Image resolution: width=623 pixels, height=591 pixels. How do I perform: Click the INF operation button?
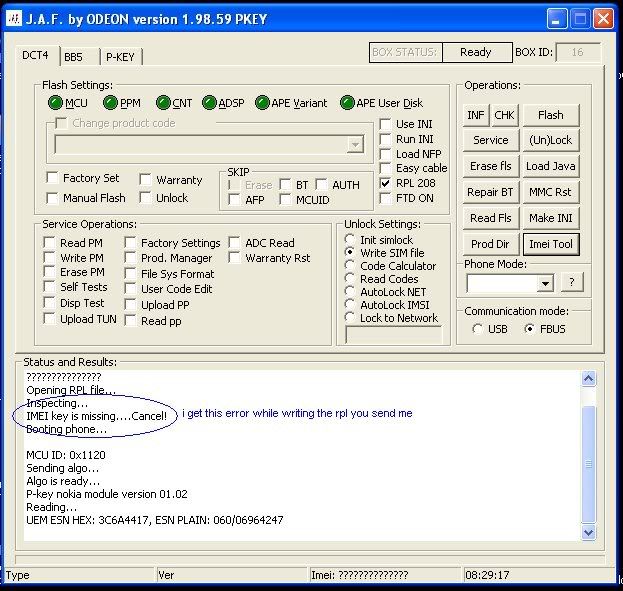[476, 115]
